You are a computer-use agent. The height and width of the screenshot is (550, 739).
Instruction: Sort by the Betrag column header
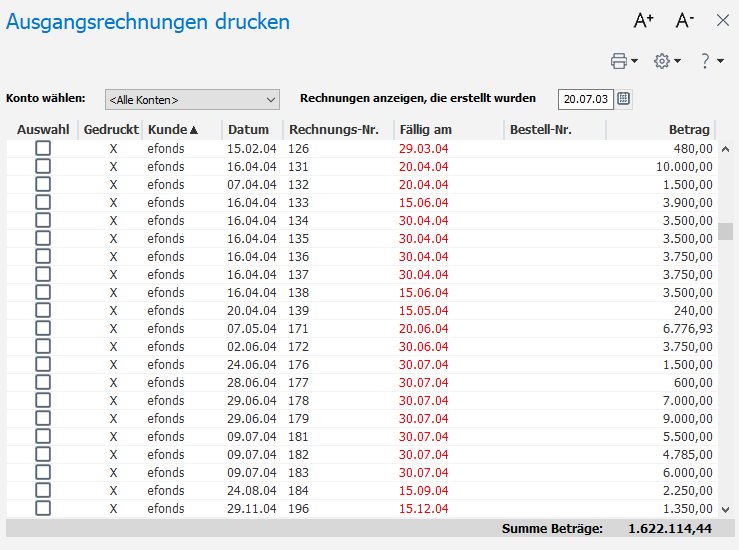pos(689,130)
